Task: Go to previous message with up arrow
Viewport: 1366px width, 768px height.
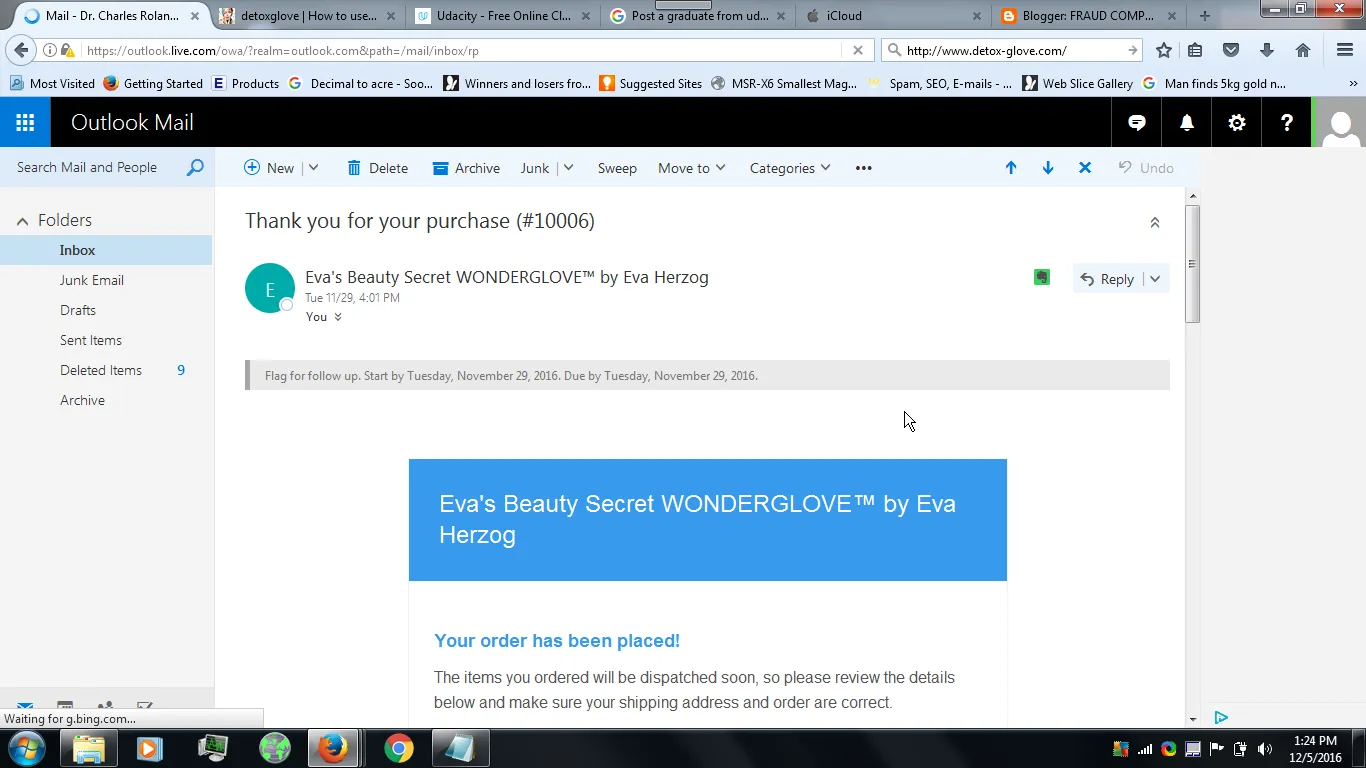Action: click(x=1011, y=168)
